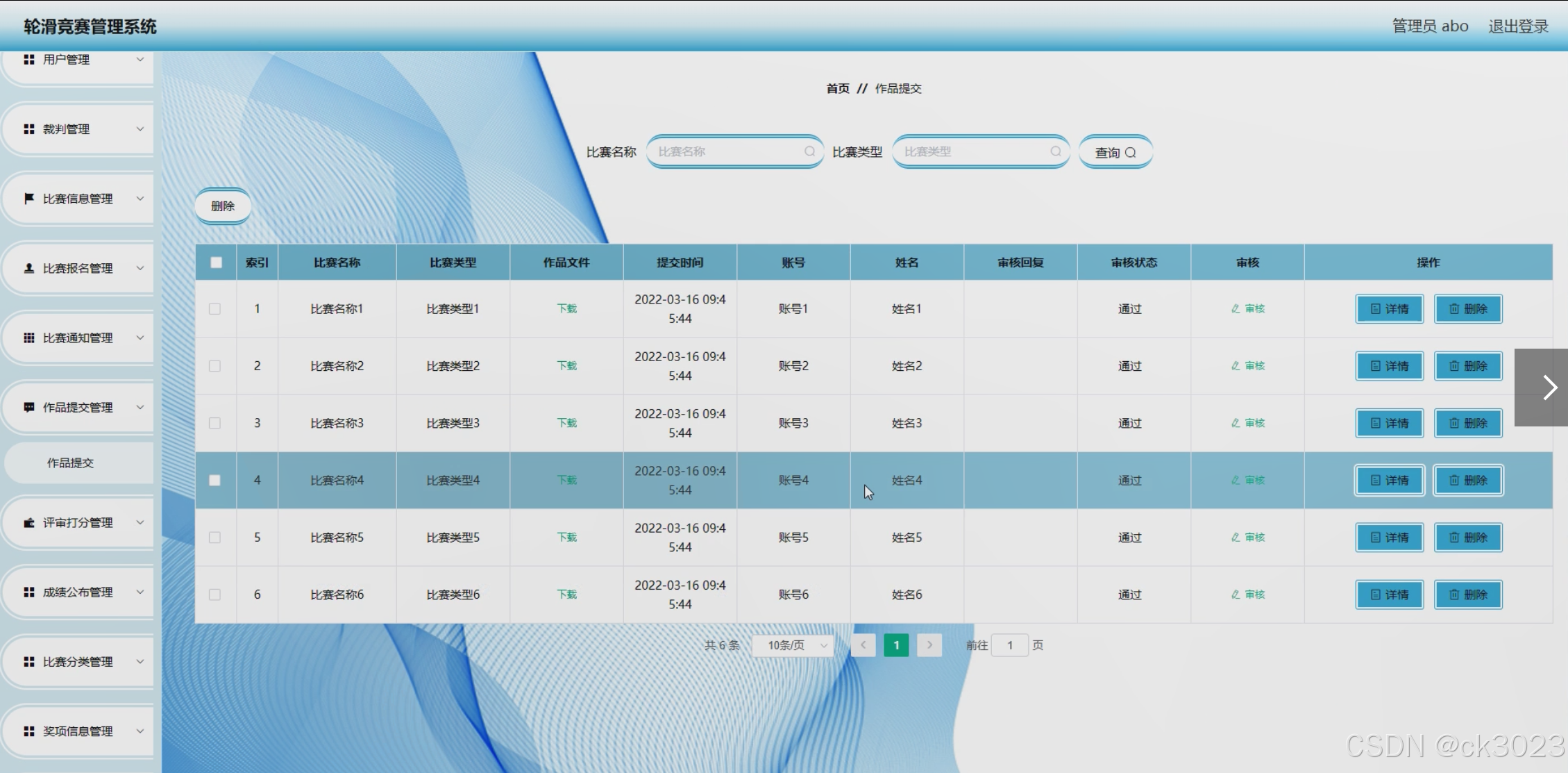This screenshot has width=1568, height=773.
Task: Open the 10条/页 page size dropdown
Action: click(793, 645)
